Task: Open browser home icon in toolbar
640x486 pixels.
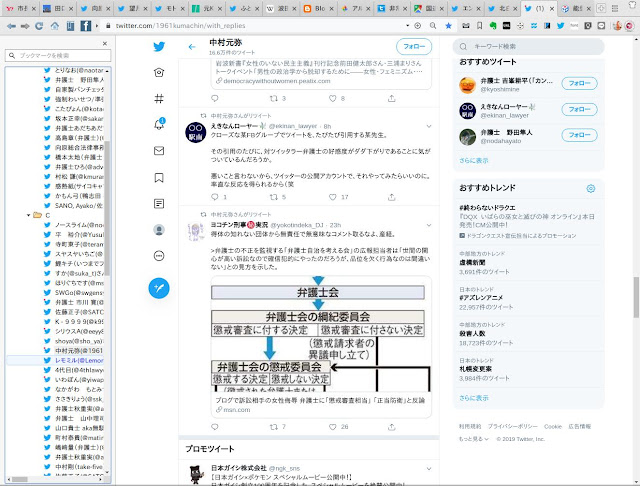Action: point(54,26)
